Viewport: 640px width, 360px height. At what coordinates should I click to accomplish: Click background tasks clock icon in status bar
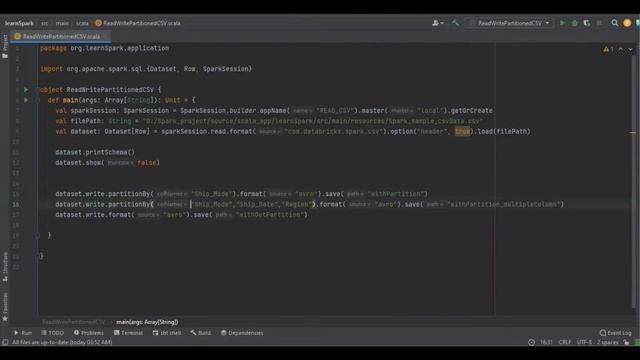pos(531,342)
